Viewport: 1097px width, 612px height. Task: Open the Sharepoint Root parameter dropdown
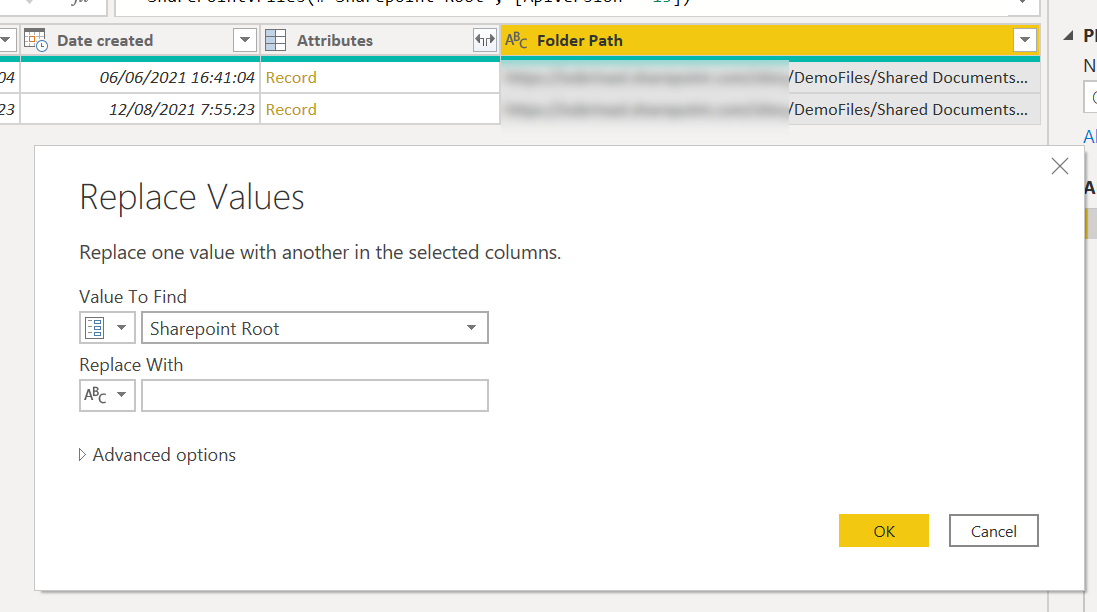(x=471, y=328)
